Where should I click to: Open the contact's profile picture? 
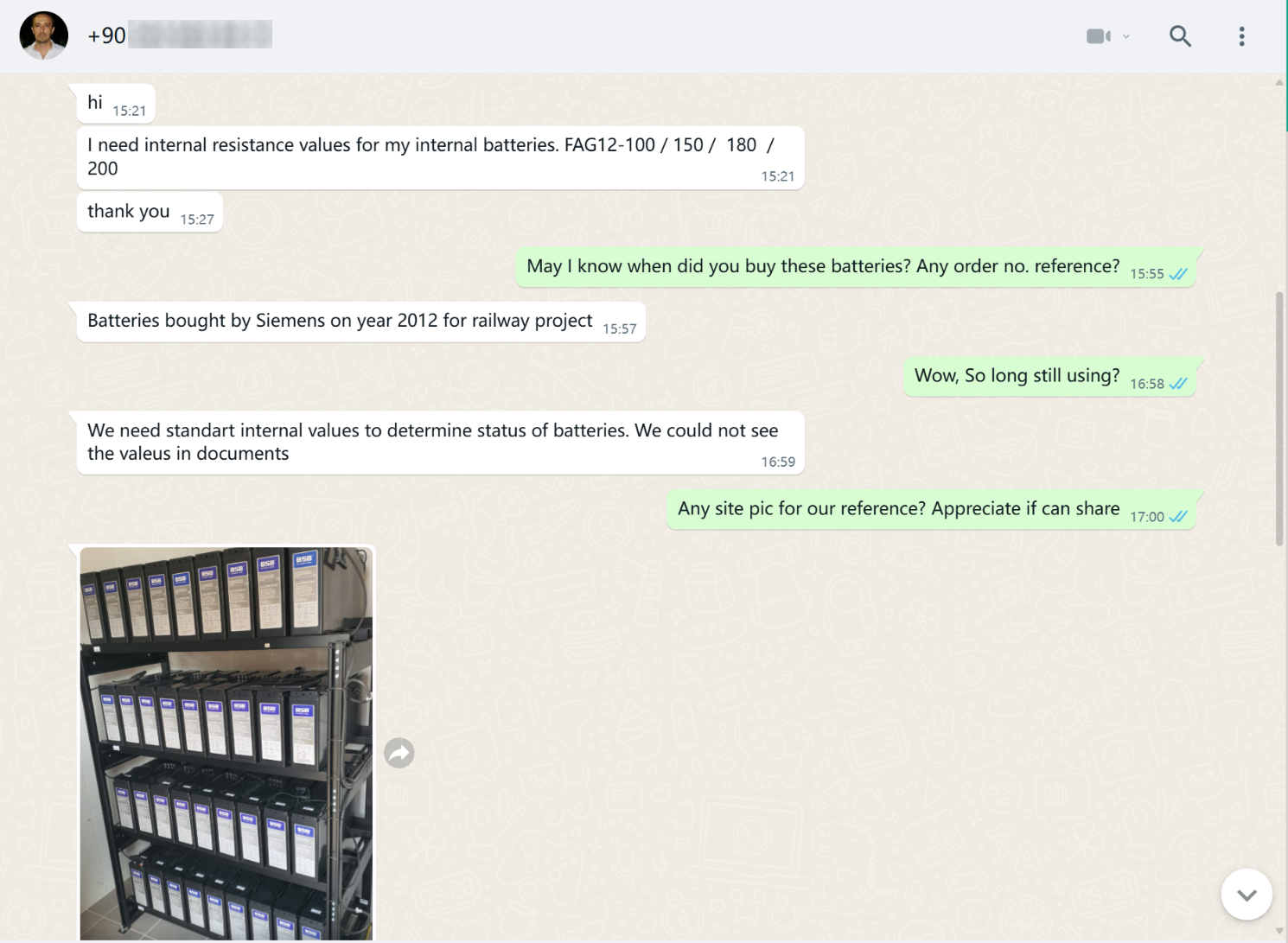click(43, 35)
